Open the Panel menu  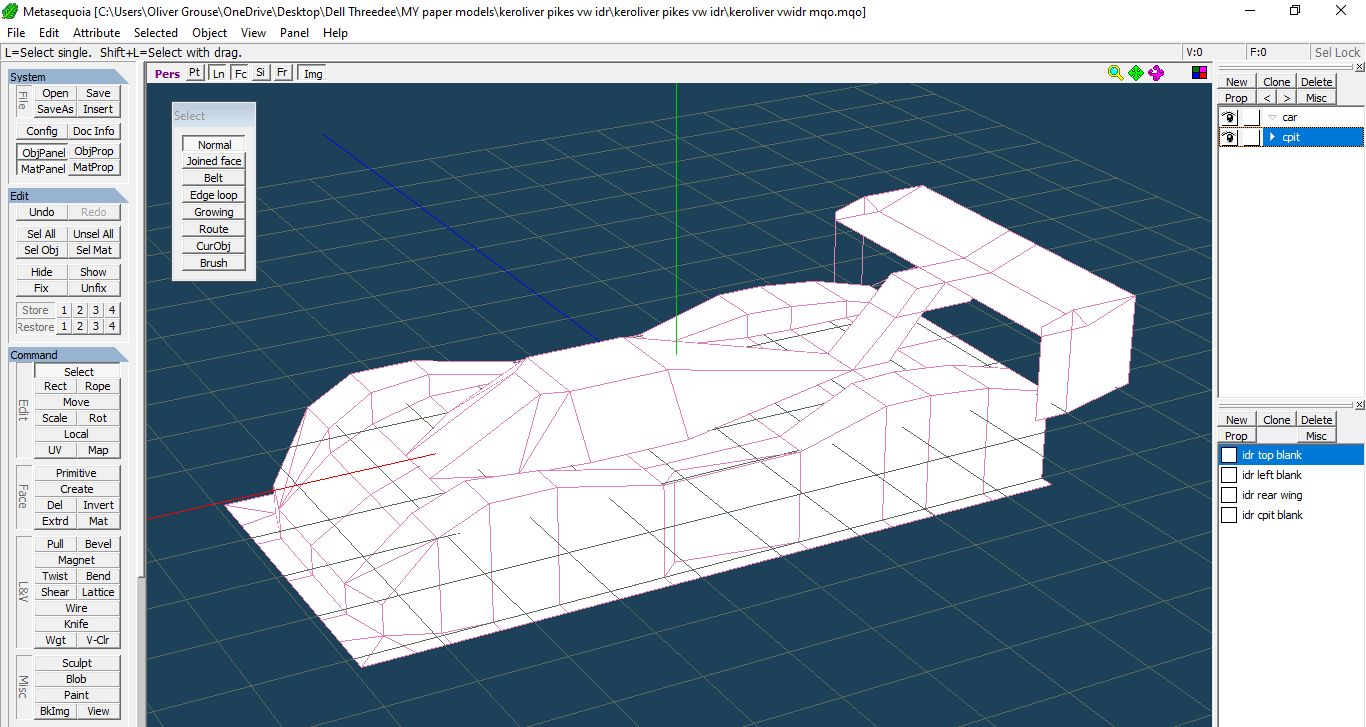click(x=294, y=33)
